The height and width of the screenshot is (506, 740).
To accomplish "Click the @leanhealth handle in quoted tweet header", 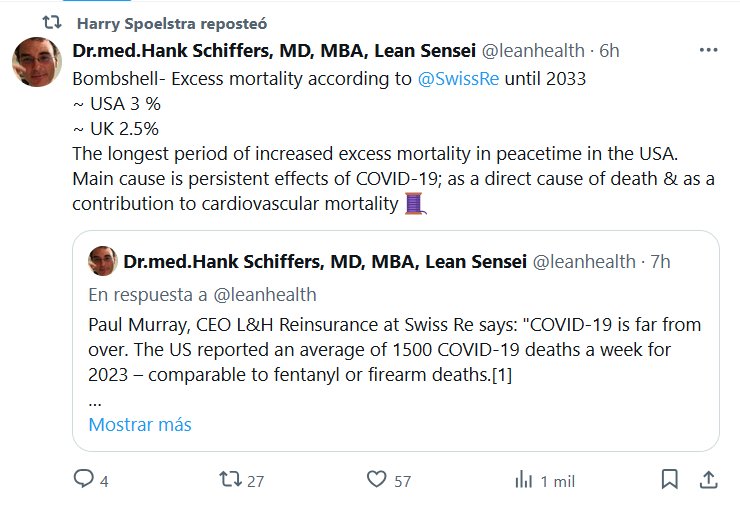I will click(585, 261).
